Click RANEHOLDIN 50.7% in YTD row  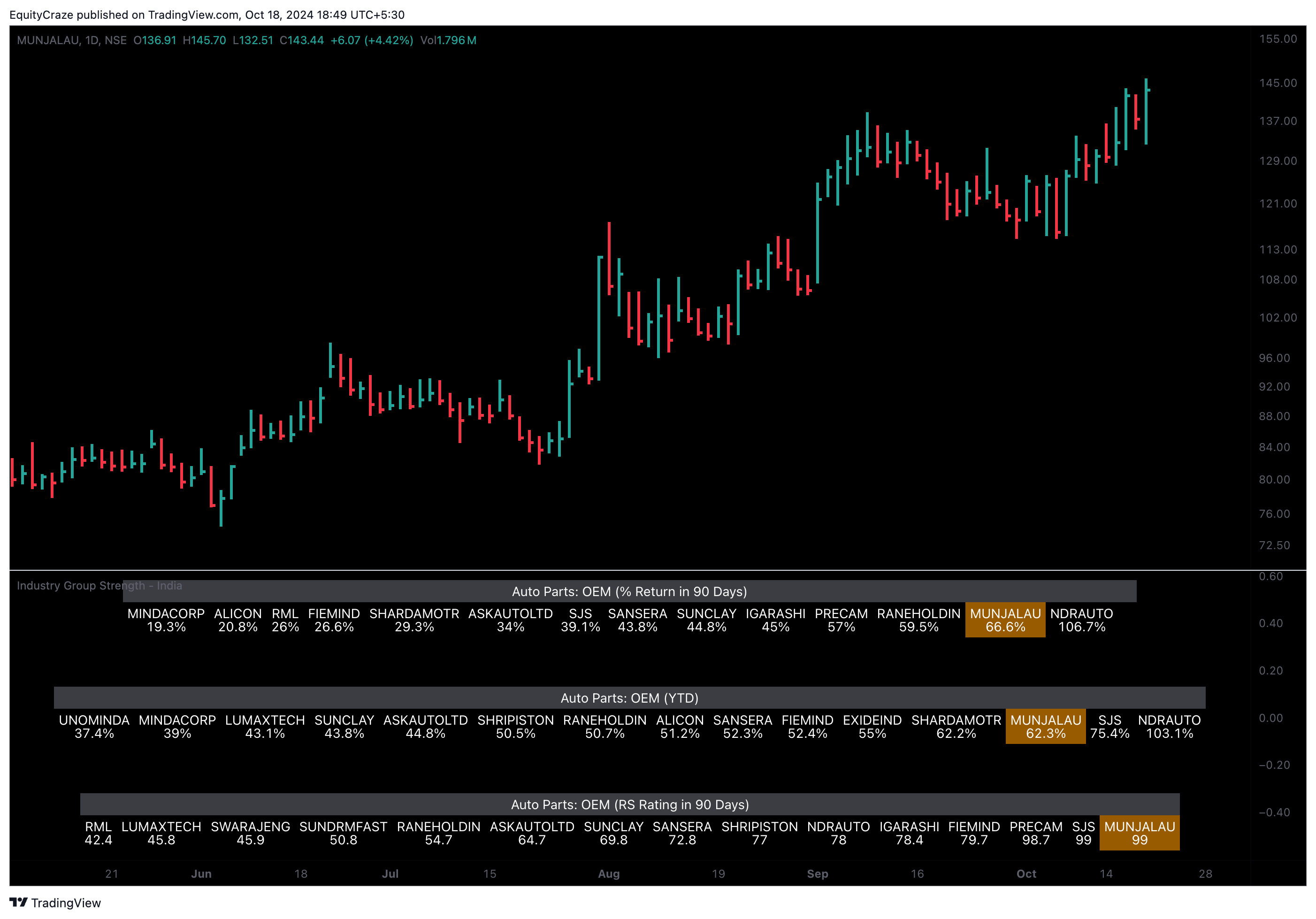pyautogui.click(x=604, y=727)
